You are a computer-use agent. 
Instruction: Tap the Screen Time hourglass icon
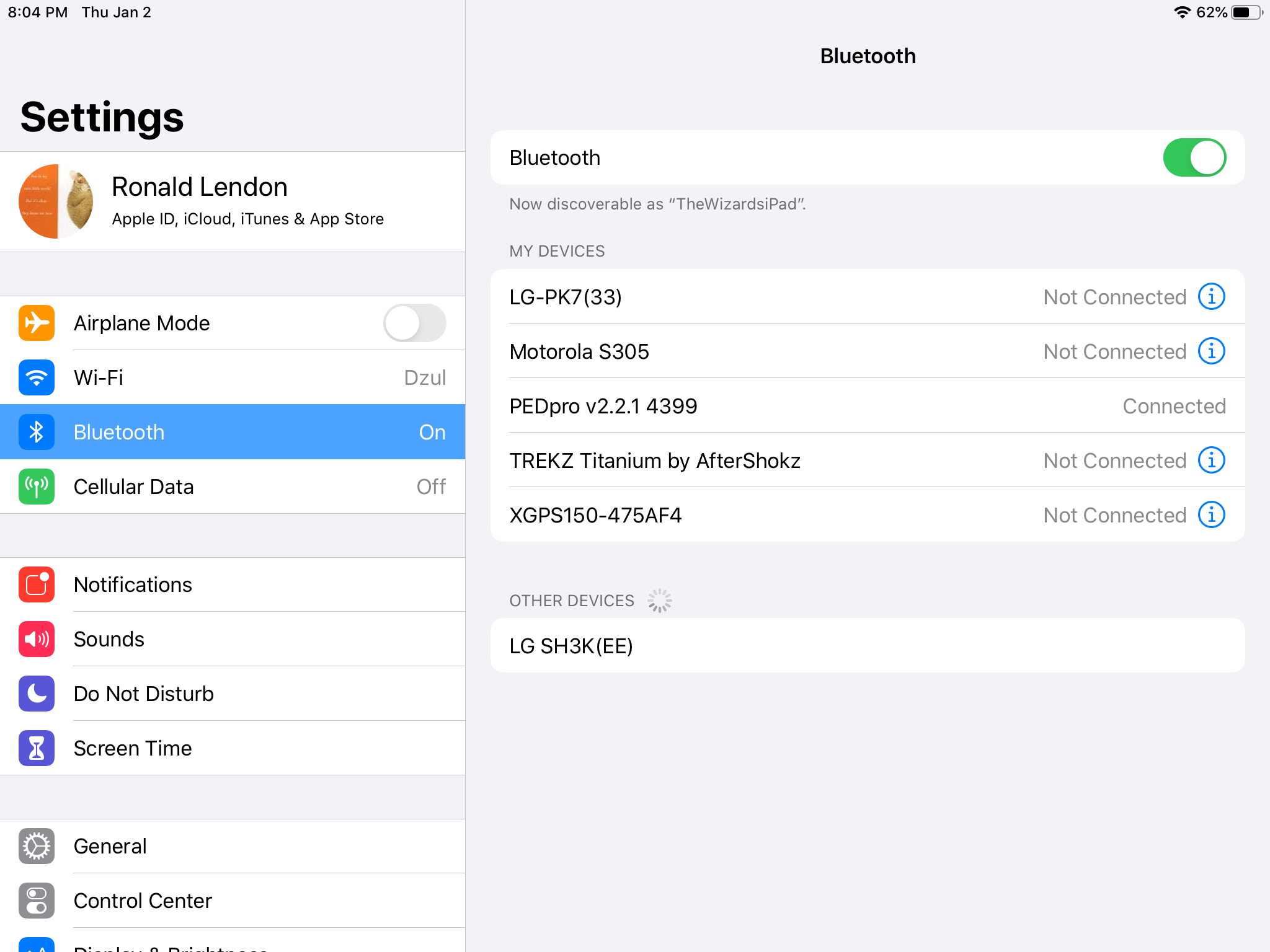37,748
